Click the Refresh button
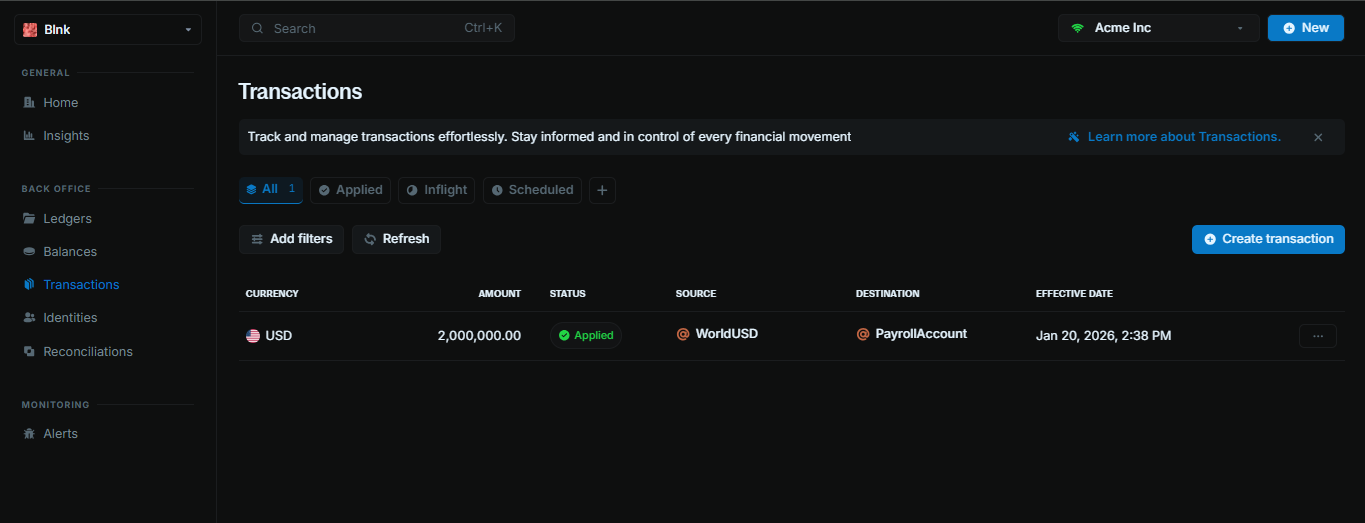Viewport: 1365px width, 523px height. click(396, 239)
